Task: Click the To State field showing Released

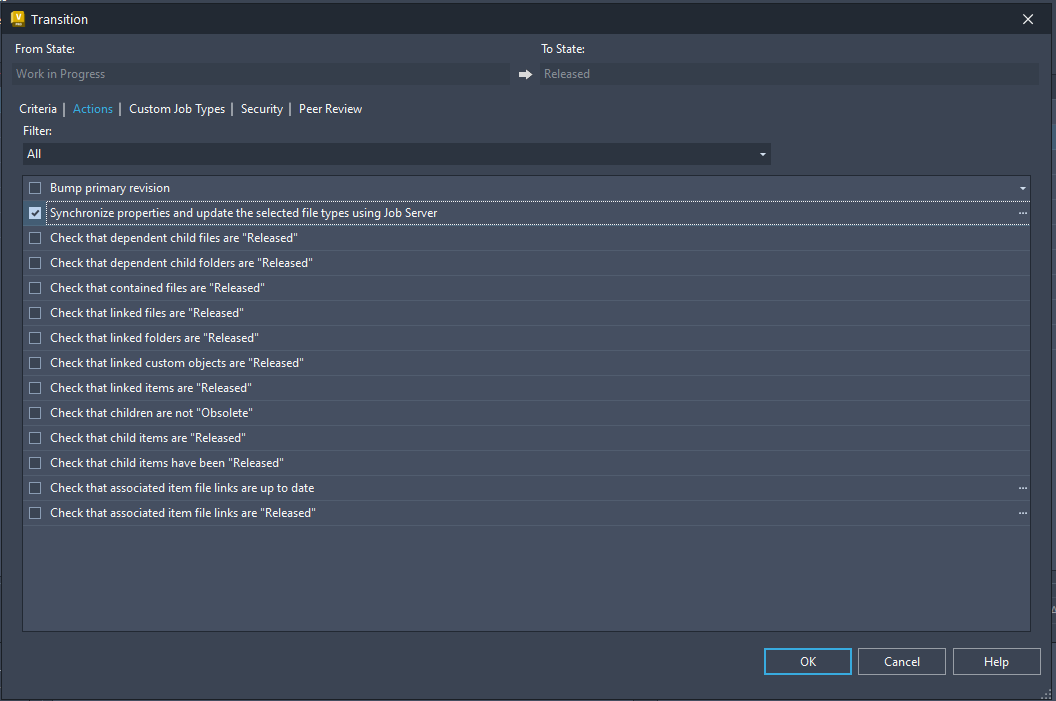Action: point(788,72)
